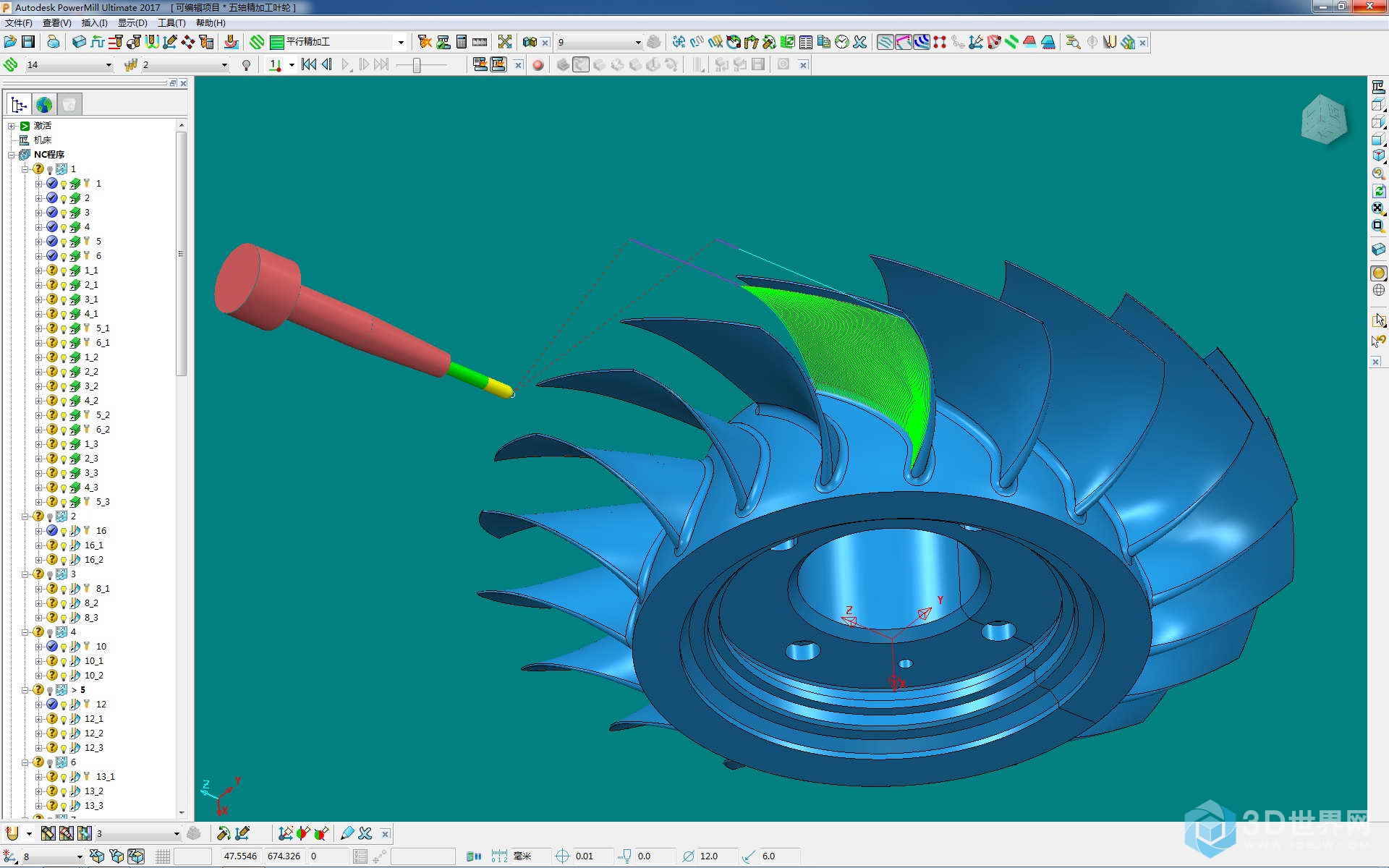Click the red four-point nodes icon
Viewport: 1389px width, 868px height.
point(939,42)
